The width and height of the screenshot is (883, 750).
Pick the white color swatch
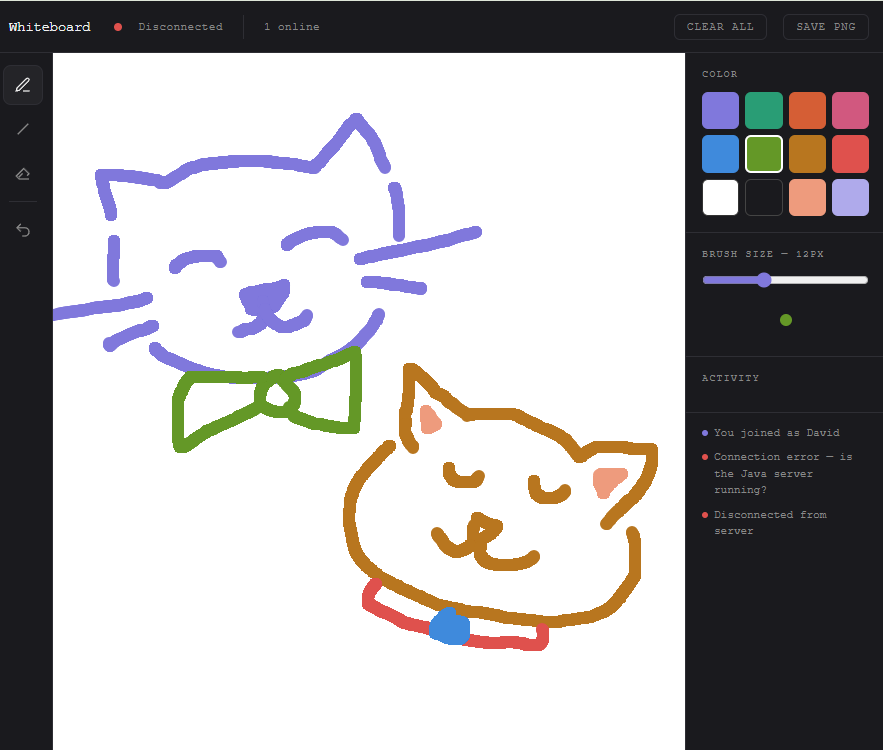(x=720, y=198)
